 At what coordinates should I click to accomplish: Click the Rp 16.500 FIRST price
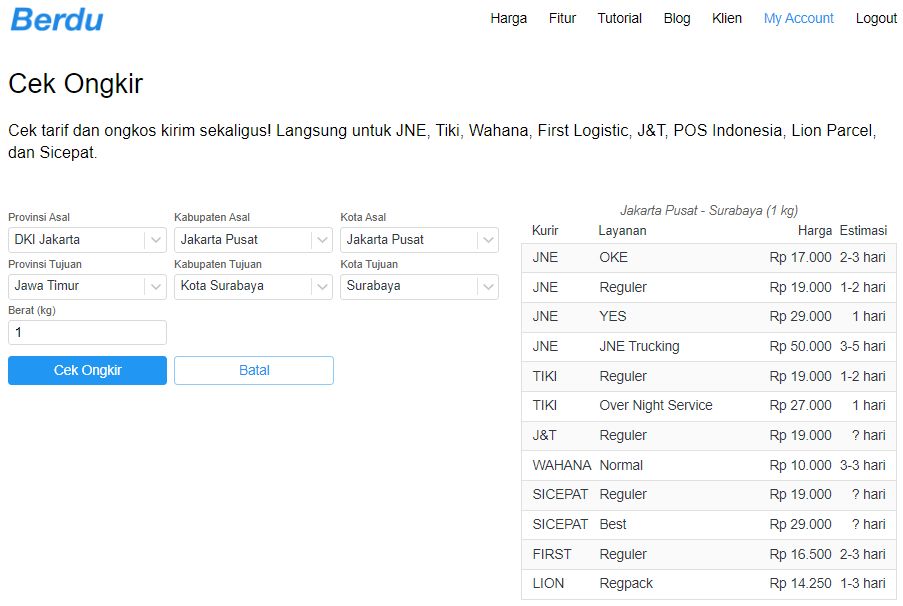pyautogui.click(x=800, y=555)
